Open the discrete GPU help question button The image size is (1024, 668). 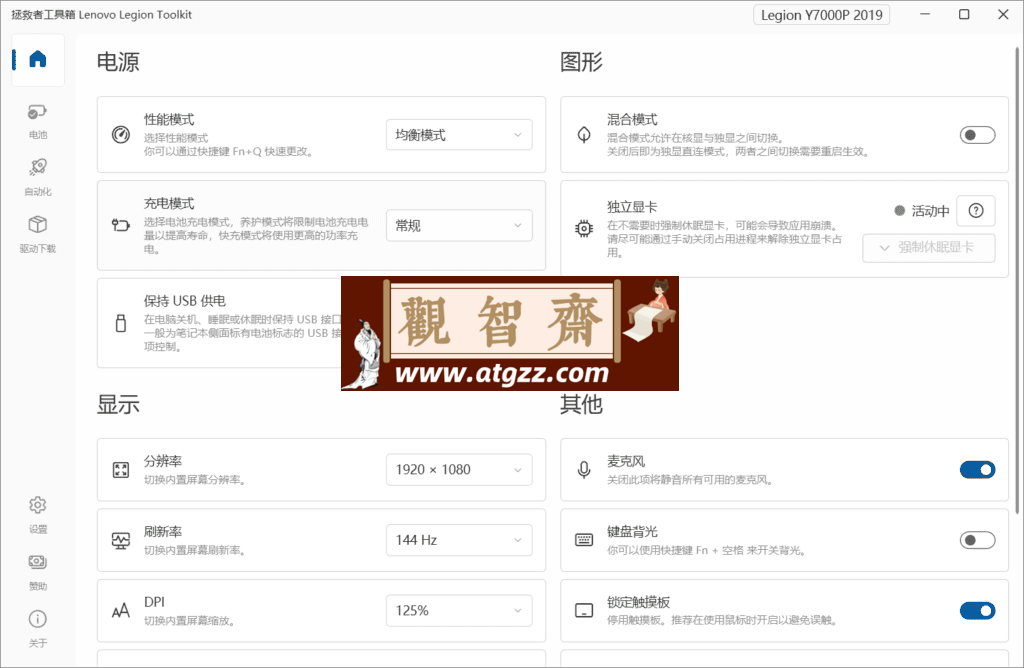click(x=976, y=210)
